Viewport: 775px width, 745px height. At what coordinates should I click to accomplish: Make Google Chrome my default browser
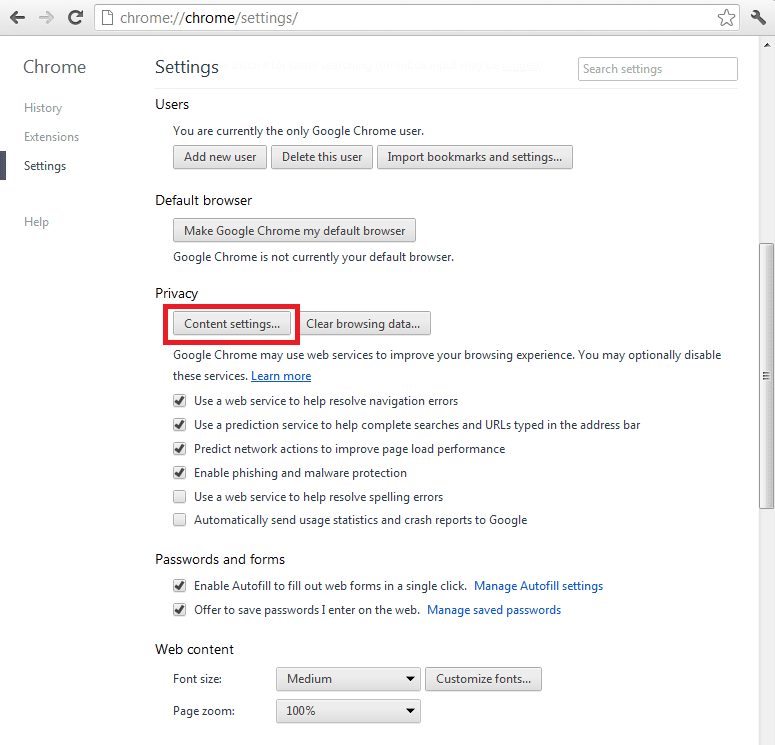pos(294,230)
